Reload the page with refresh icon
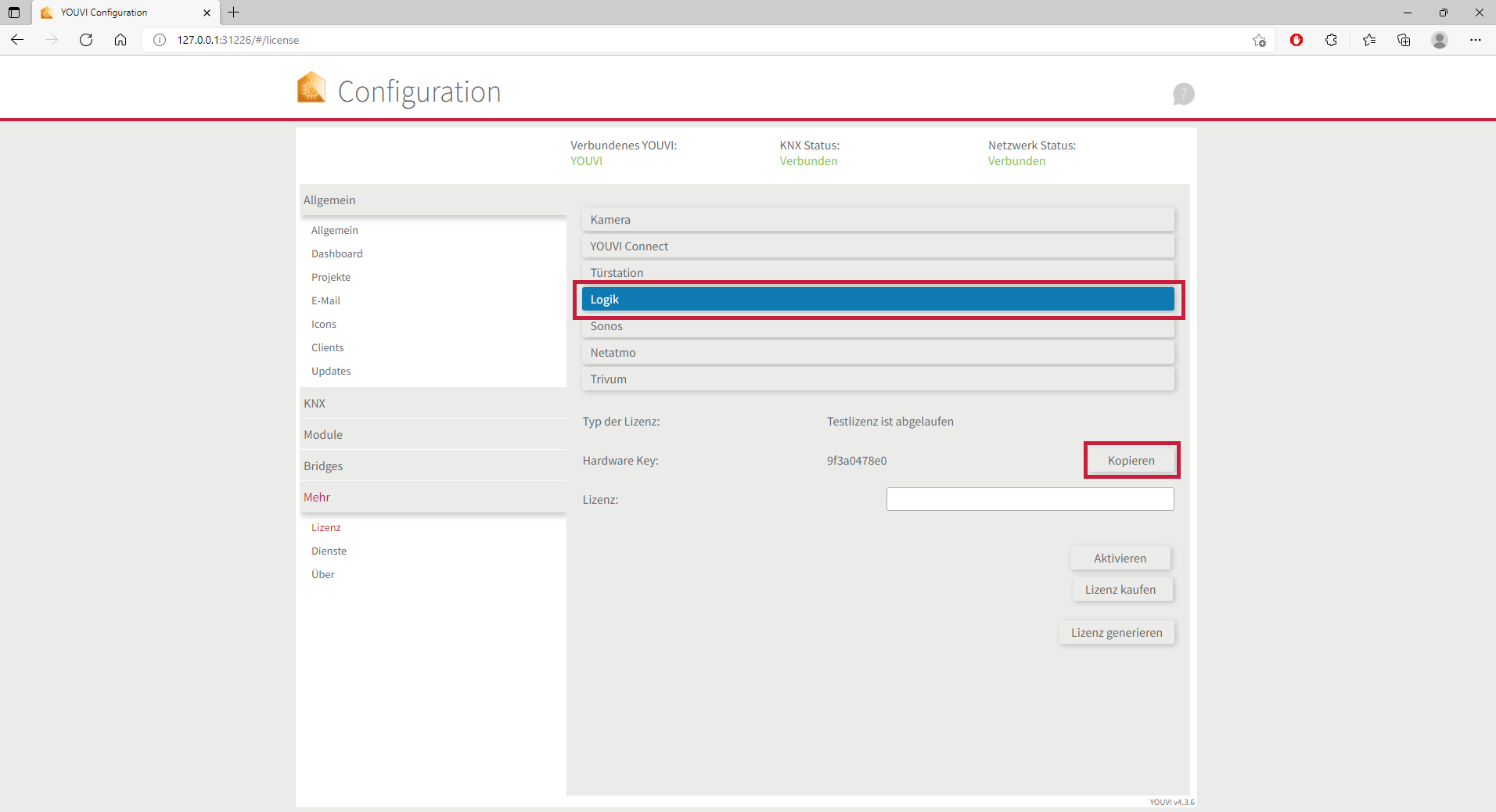This screenshot has height=812, width=1496. tap(86, 40)
